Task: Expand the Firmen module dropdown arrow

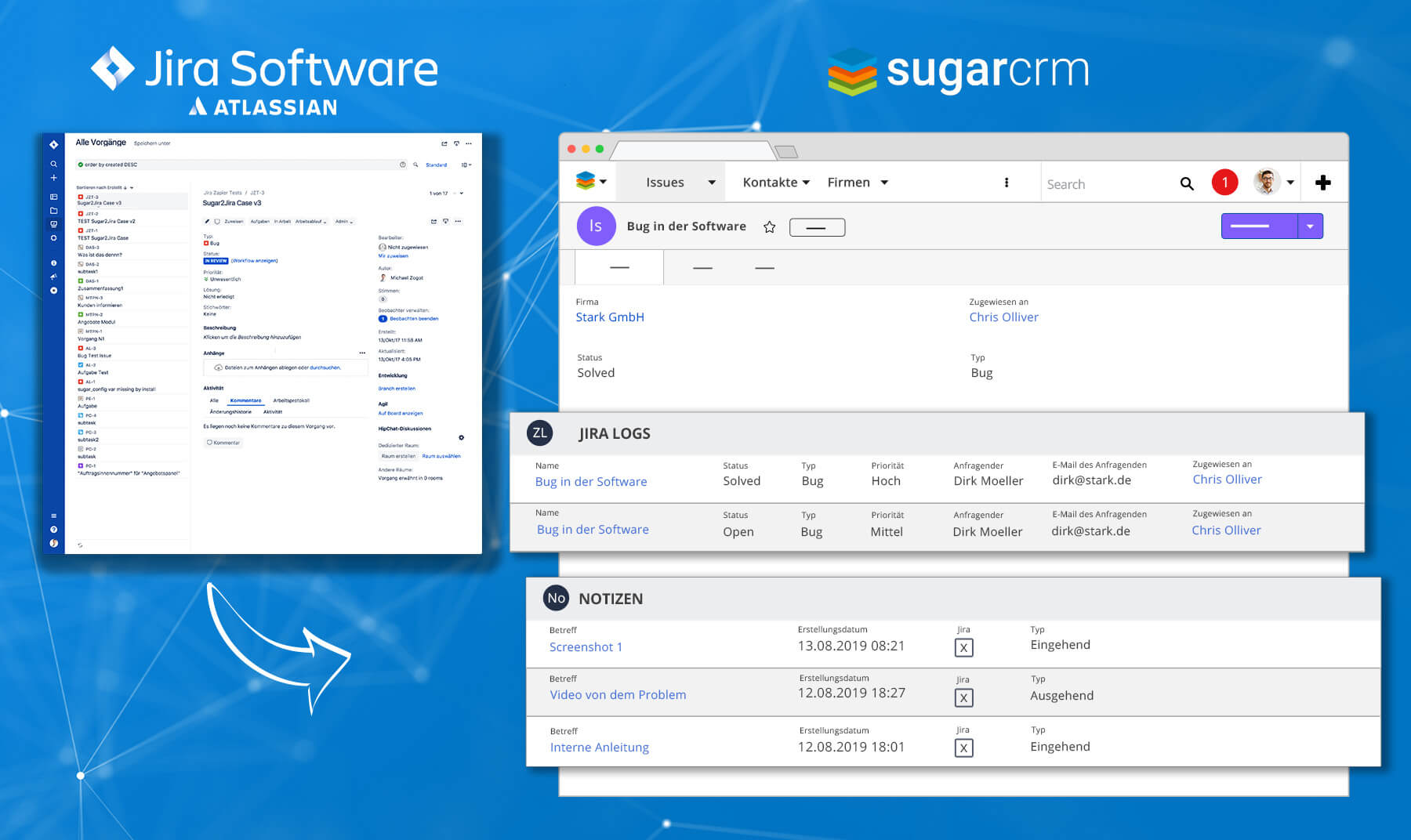Action: [x=884, y=183]
